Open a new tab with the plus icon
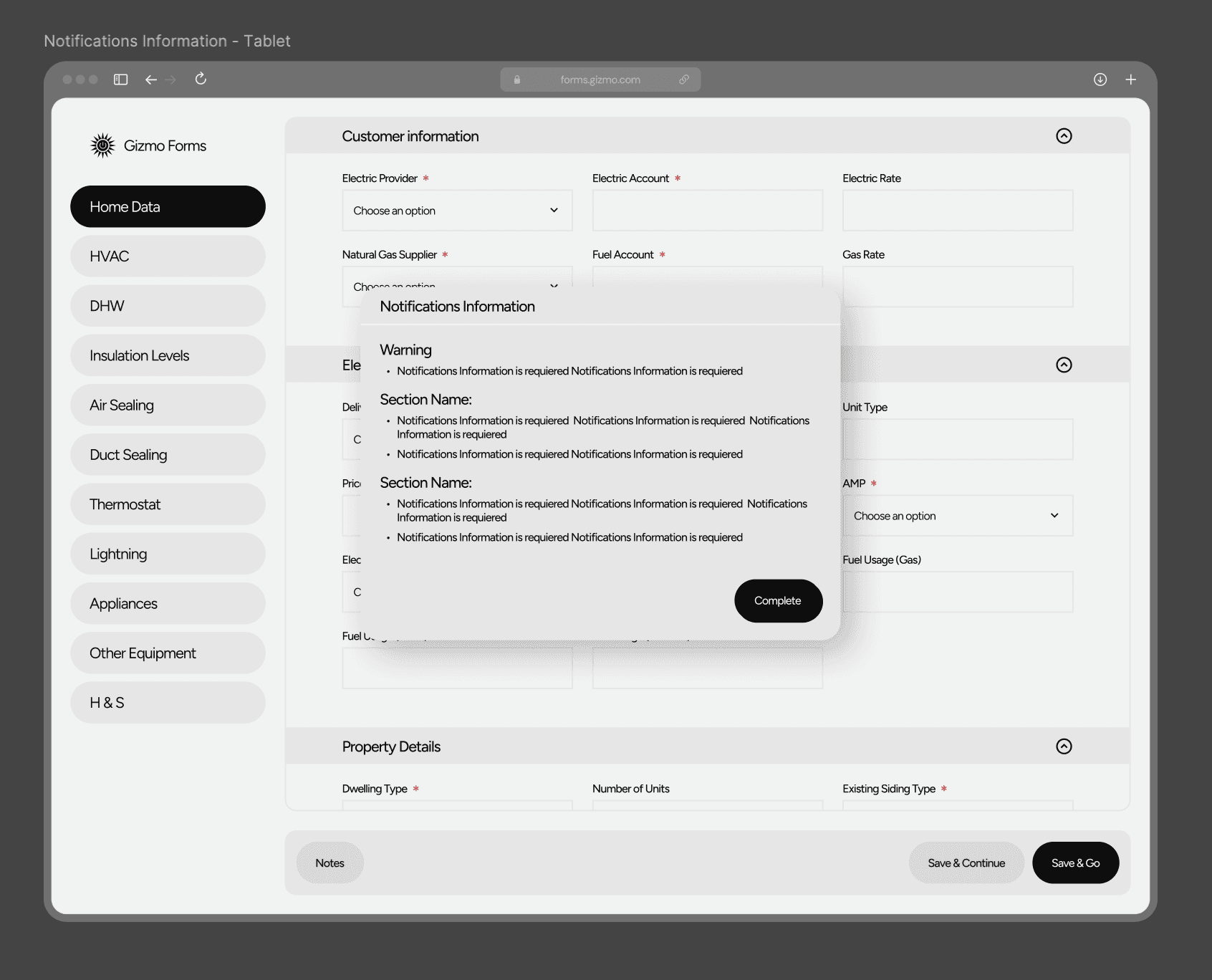This screenshot has height=980, width=1212. point(1130,80)
